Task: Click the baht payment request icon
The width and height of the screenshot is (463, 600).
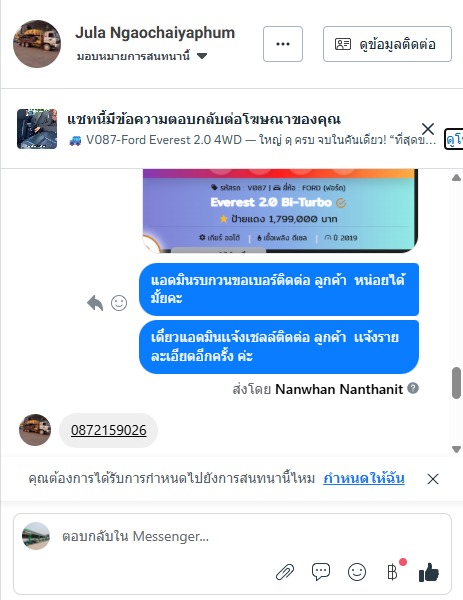Action: tap(392, 572)
